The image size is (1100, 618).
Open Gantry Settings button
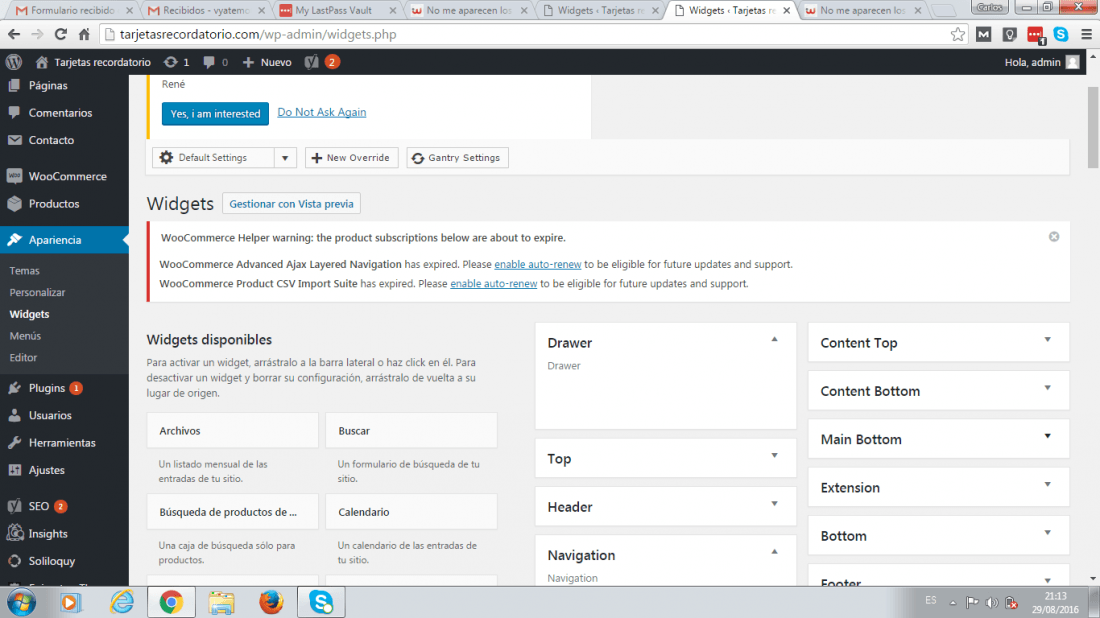coord(457,158)
